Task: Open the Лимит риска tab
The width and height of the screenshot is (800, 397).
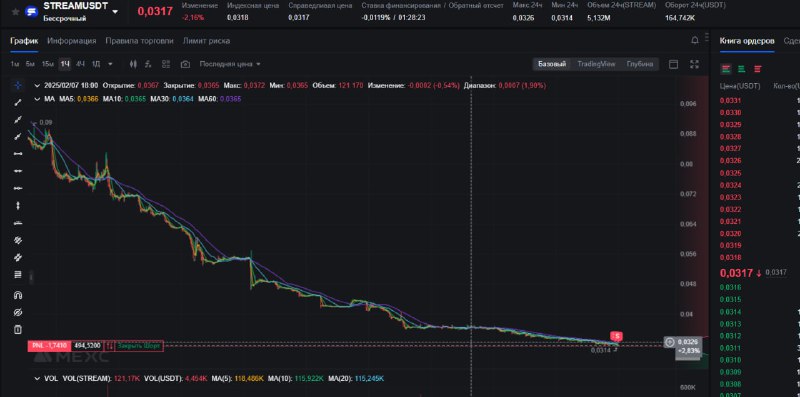Action: [x=206, y=41]
